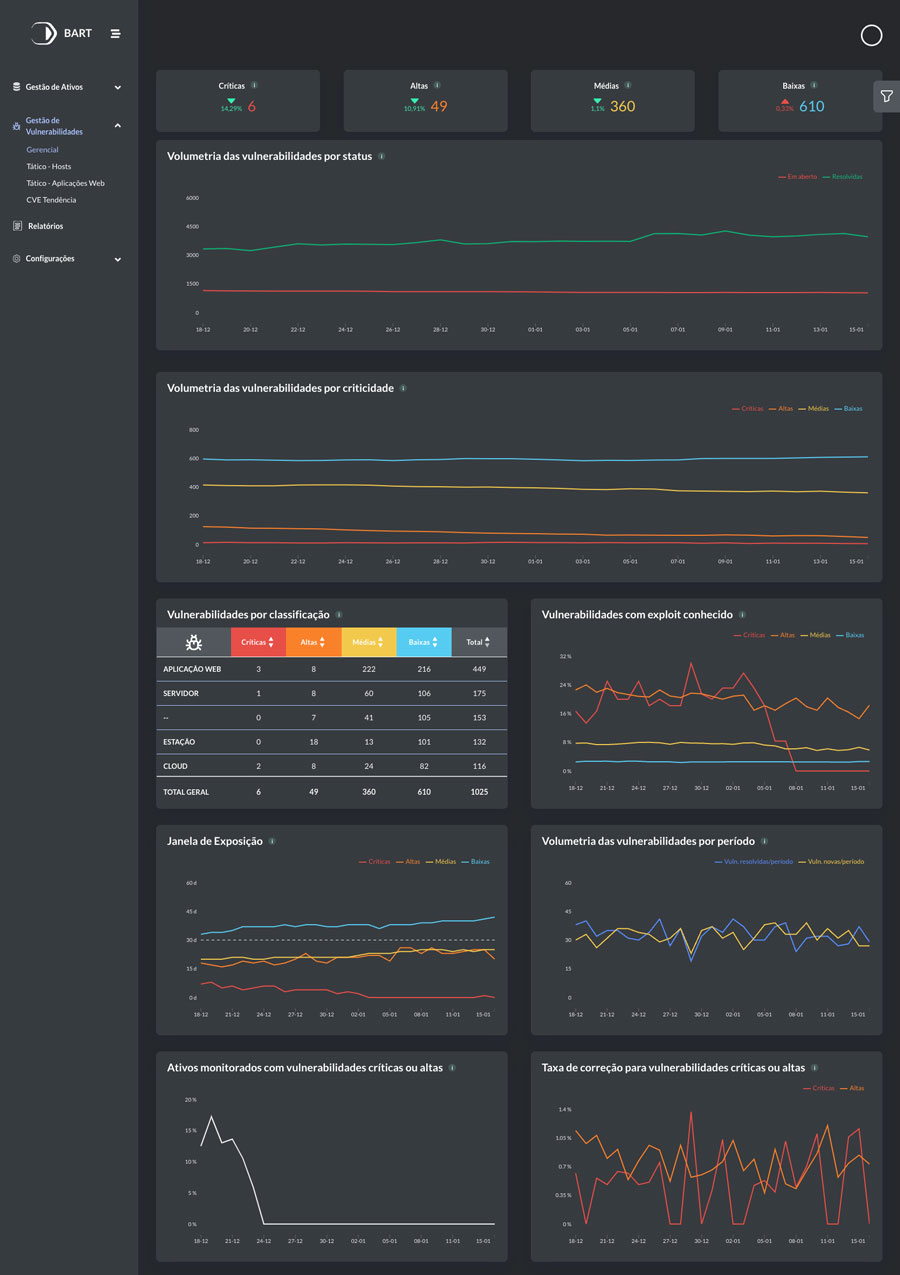This screenshot has width=900, height=1275.
Task: Click the gear icon beside Configurações
Action: pos(15,258)
